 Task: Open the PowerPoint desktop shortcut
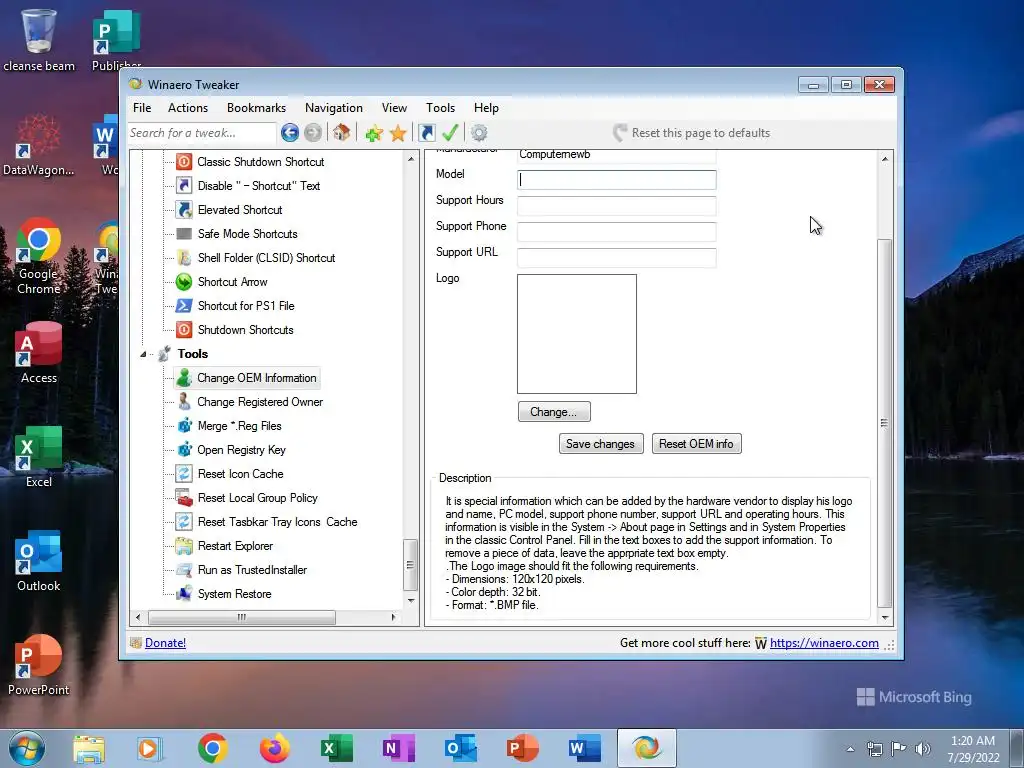39,665
